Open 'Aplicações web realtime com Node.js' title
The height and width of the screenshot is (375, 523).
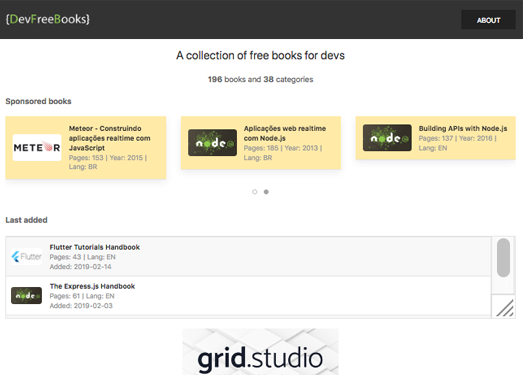[285, 133]
